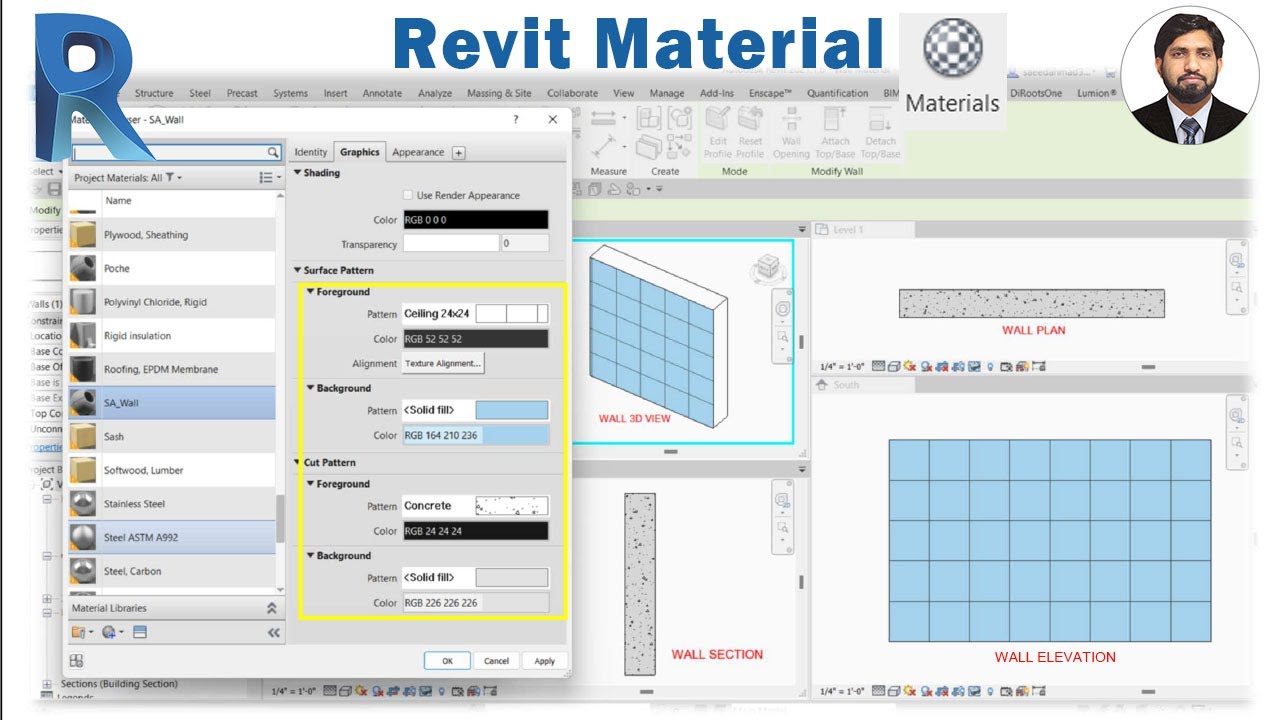Switch to the Appearance tab
1280x720 pixels.
(x=418, y=152)
